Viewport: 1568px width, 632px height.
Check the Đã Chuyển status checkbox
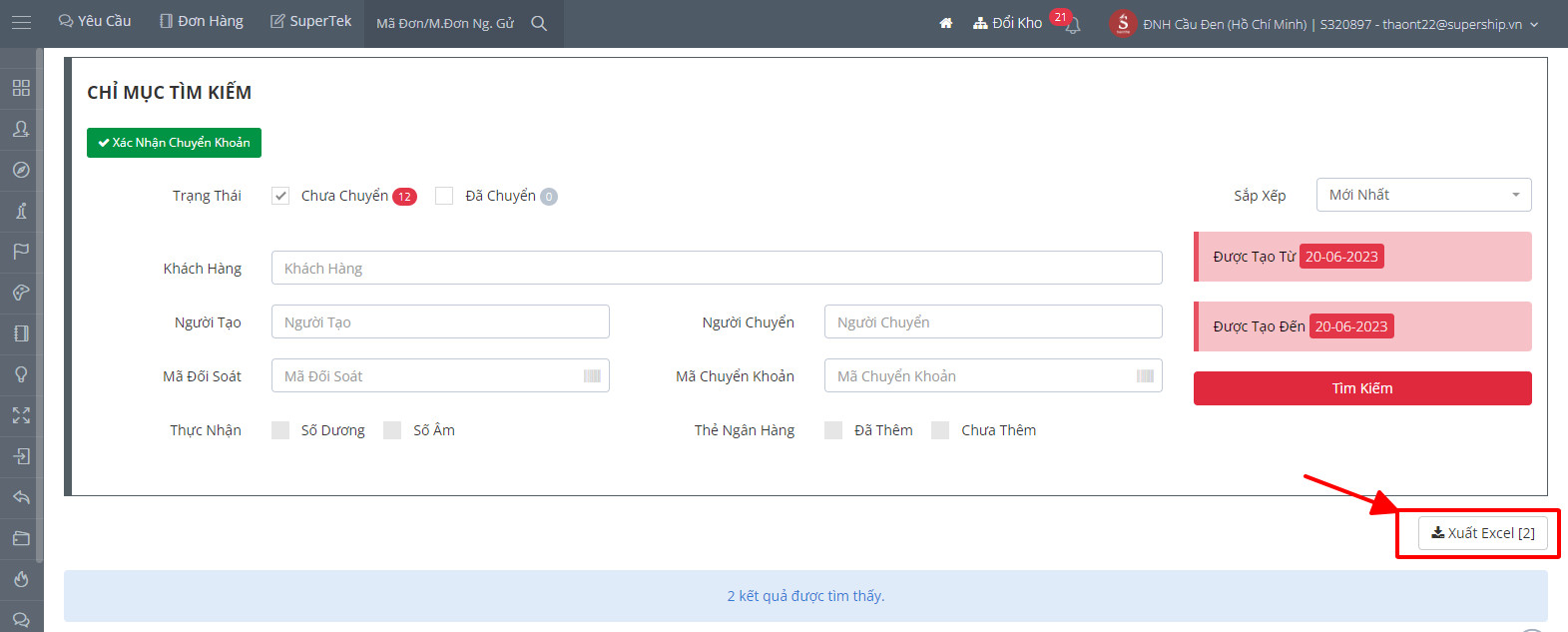[x=444, y=196]
